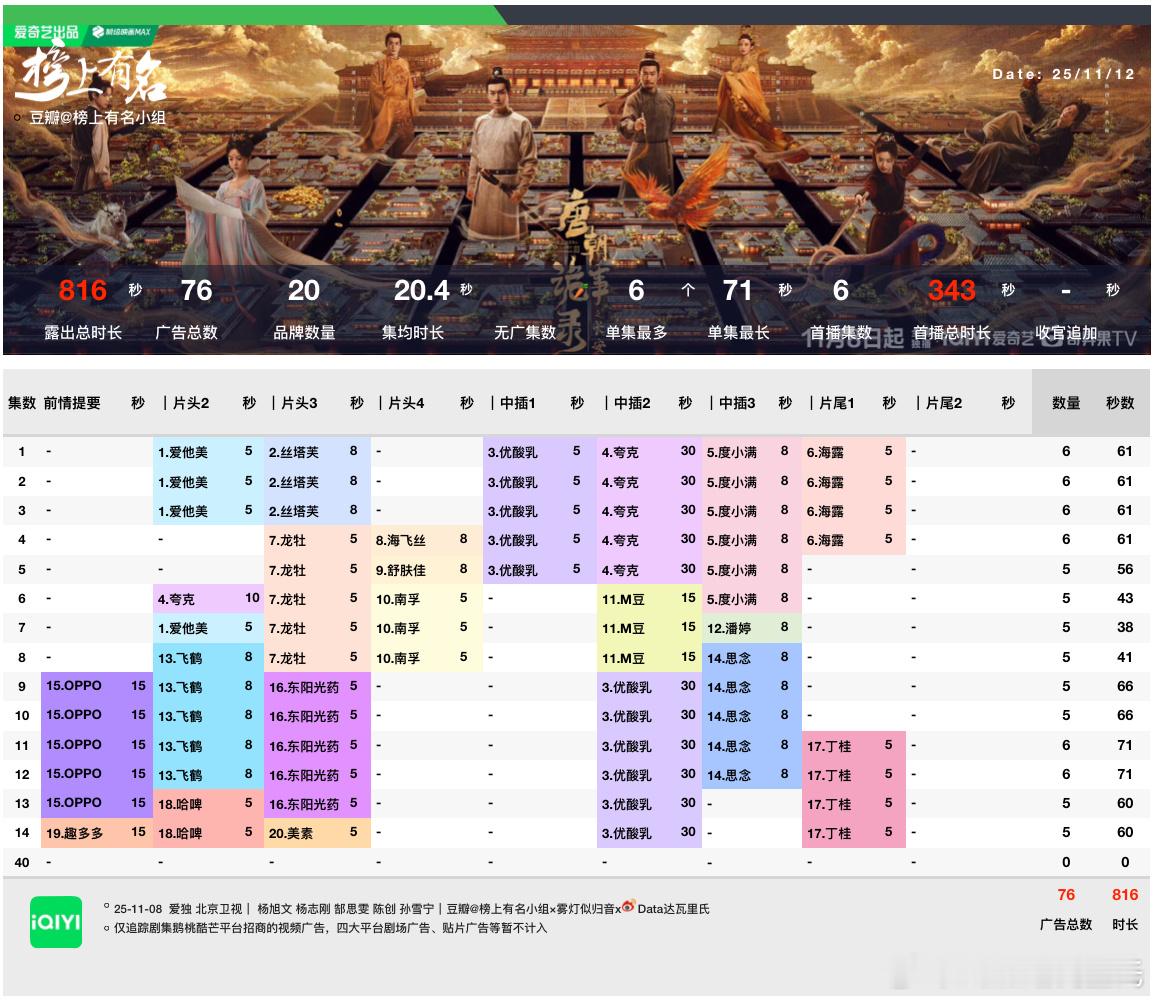This screenshot has height=1000, width=1154.
Task: Click the 片头3 column header
Action: click(300, 403)
